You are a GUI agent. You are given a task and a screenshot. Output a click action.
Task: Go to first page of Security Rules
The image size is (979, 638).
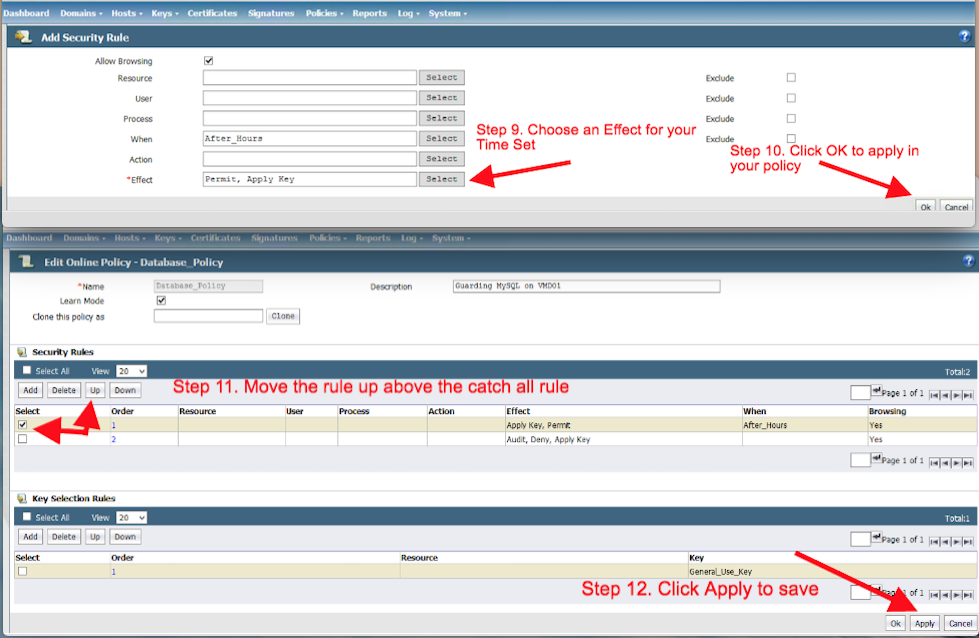(934, 395)
